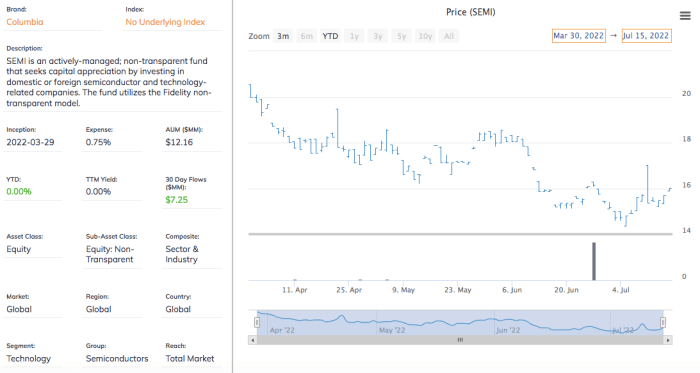The width and height of the screenshot is (700, 373).
Task: Click the navigator right range handle
Action: (663, 322)
